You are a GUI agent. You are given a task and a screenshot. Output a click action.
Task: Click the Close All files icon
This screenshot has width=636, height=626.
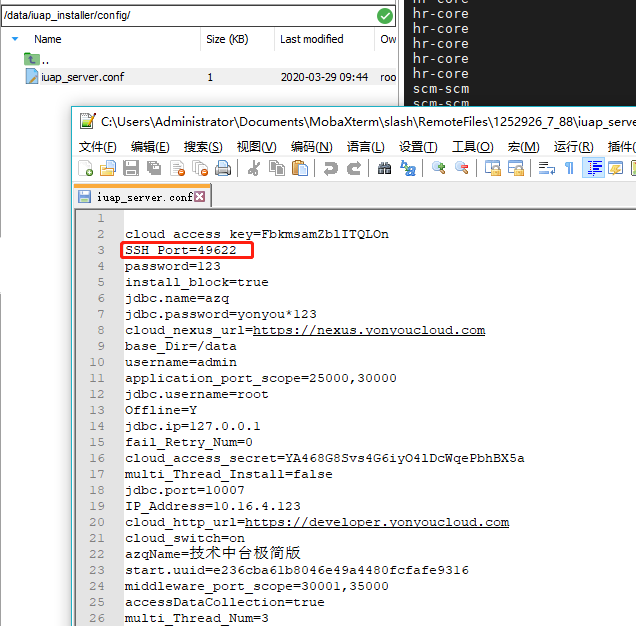coord(200,168)
